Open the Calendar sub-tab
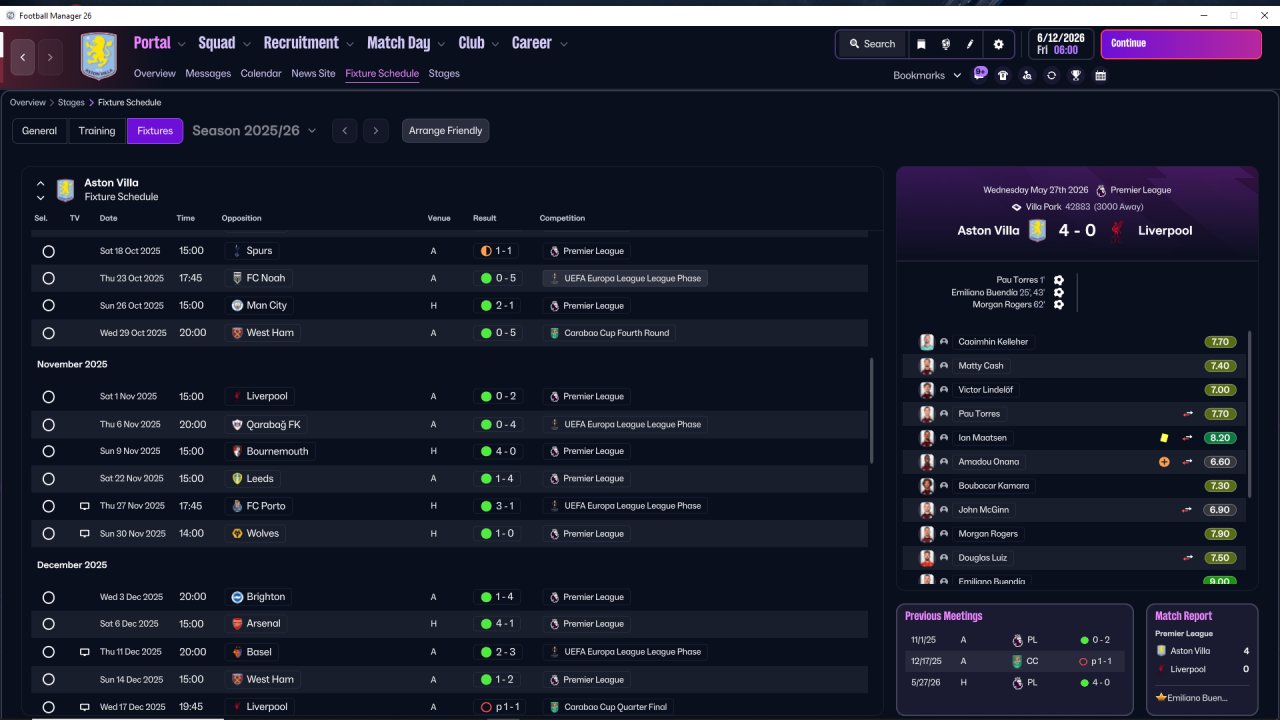Screen dimensions: 1280x720 [x=261, y=74]
